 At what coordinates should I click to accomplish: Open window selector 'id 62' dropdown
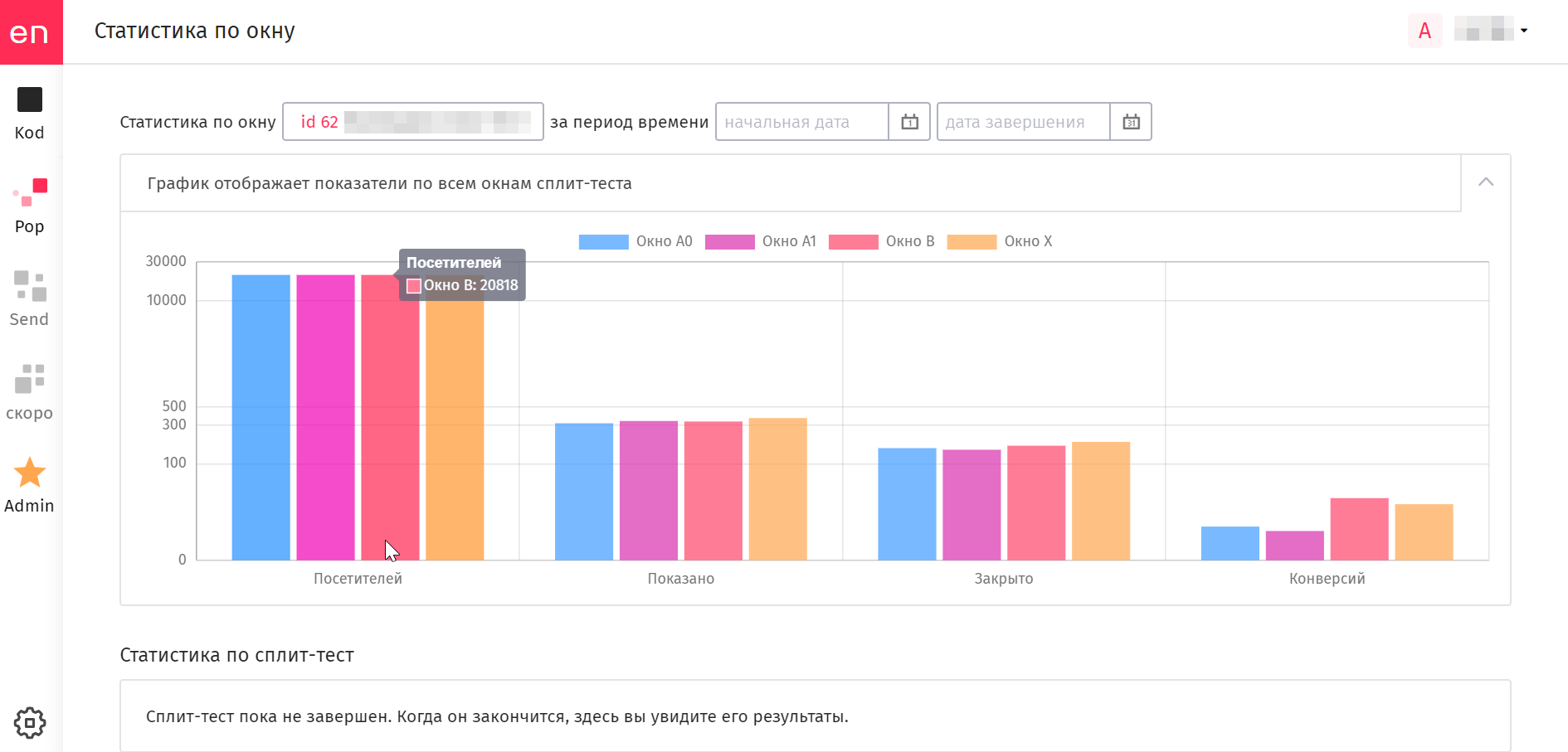pyautogui.click(x=413, y=122)
